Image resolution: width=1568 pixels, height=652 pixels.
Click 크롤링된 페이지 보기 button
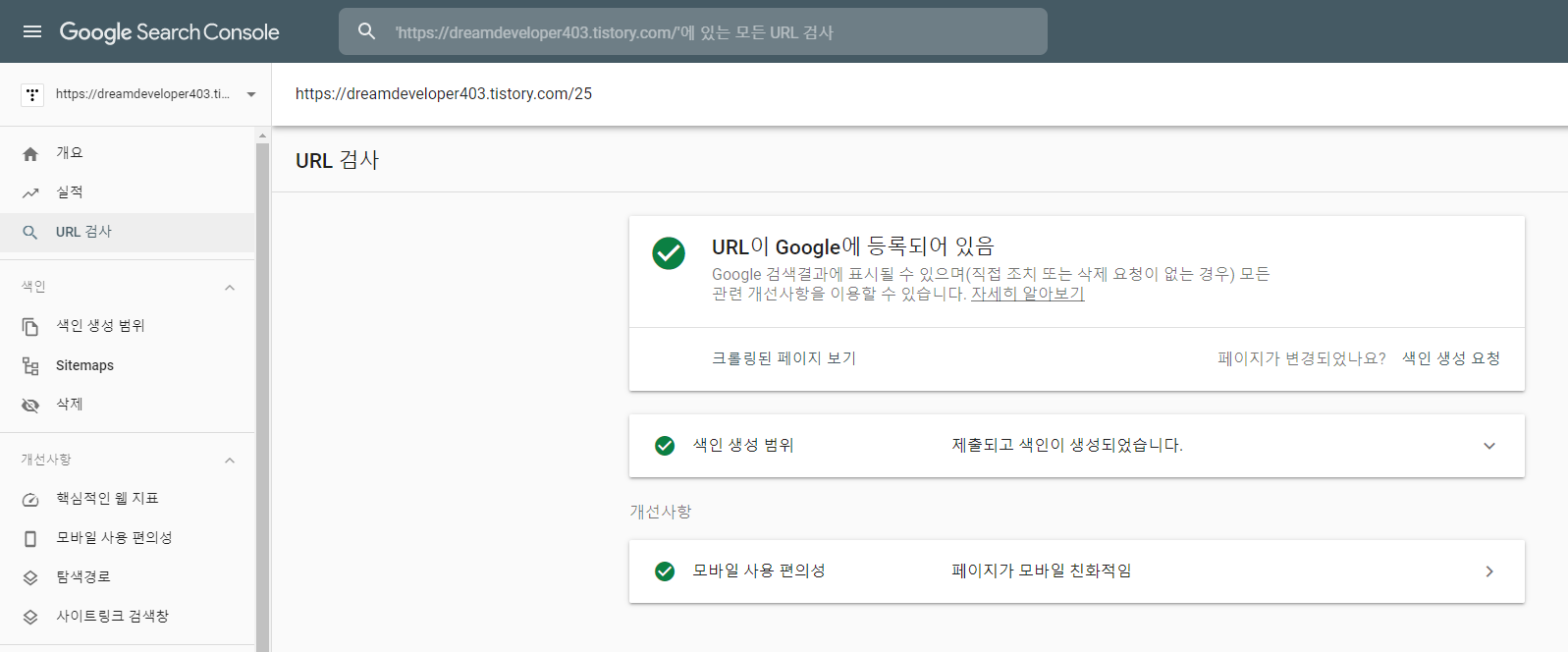(784, 358)
